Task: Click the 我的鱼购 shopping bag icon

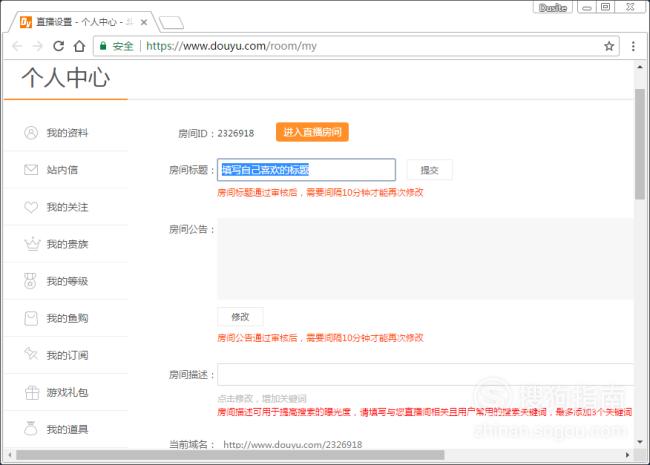Action: pyautogui.click(x=31, y=318)
